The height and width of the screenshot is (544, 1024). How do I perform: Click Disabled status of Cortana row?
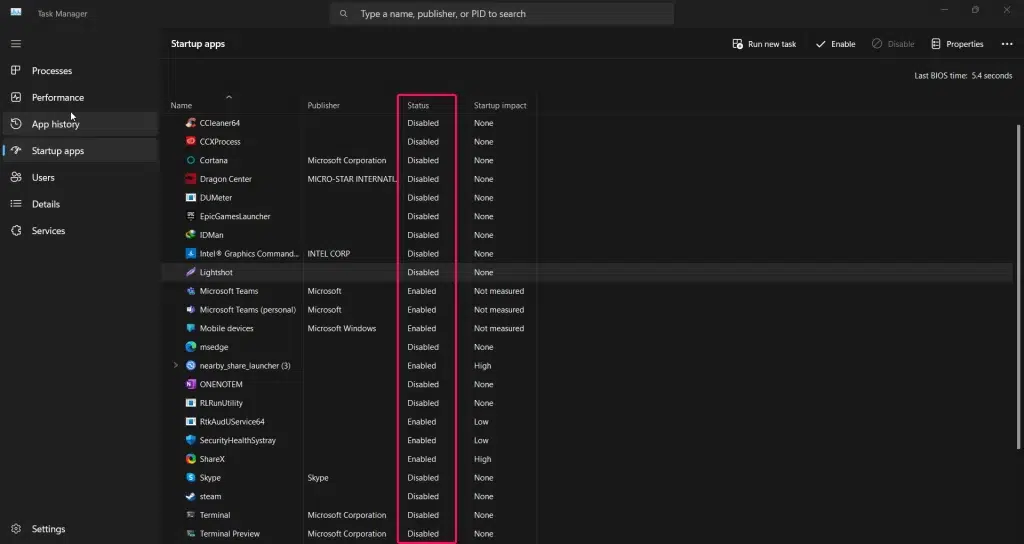point(423,160)
